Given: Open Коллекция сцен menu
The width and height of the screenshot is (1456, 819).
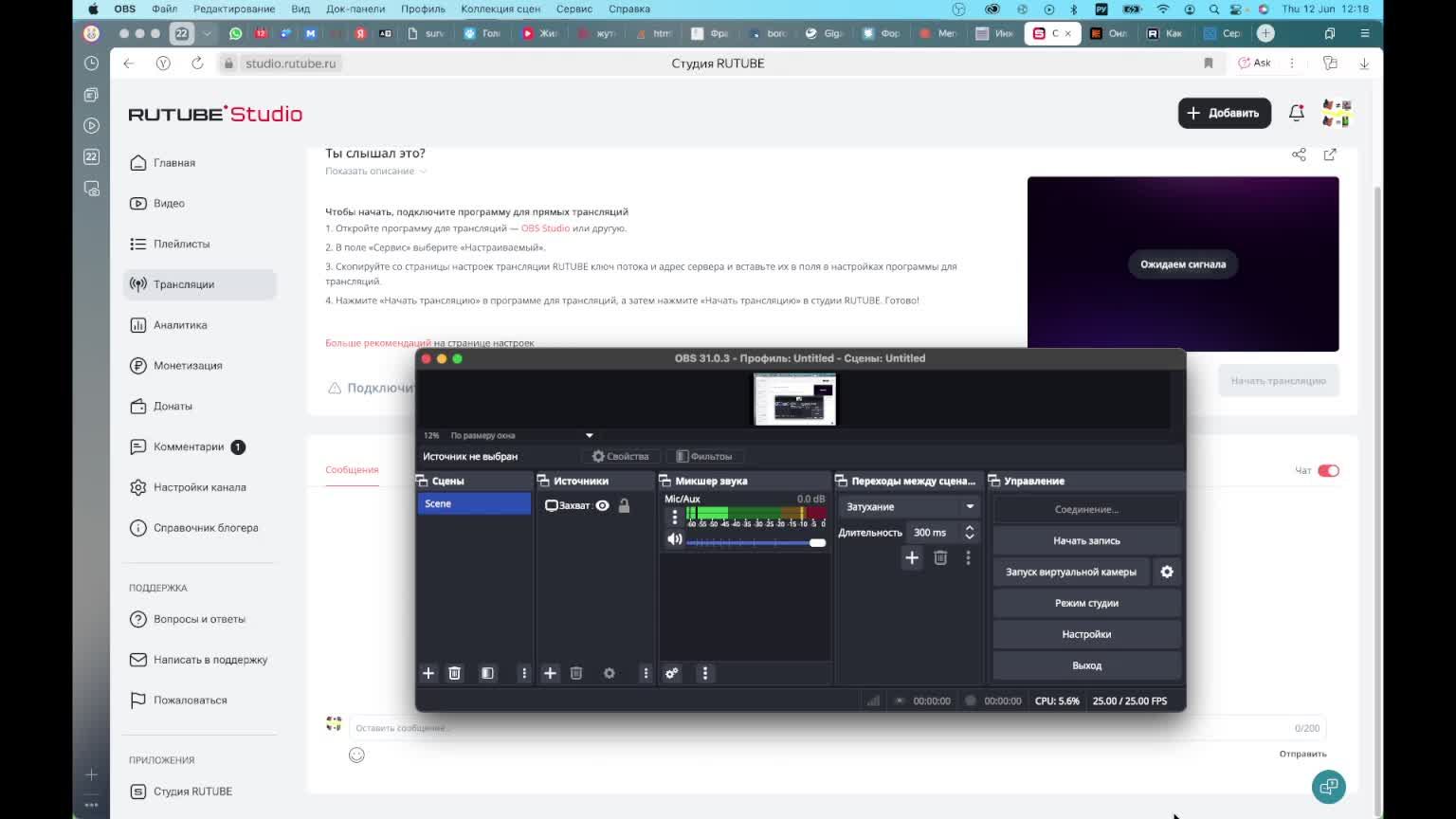Looking at the screenshot, I should coord(500,9).
